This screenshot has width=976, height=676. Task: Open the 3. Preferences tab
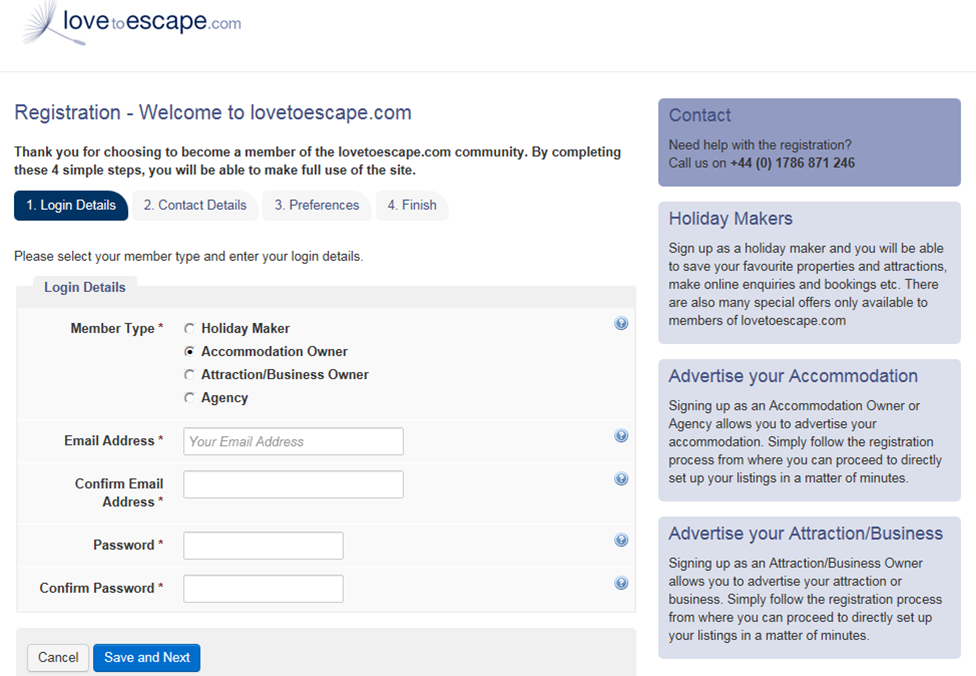coord(317,205)
